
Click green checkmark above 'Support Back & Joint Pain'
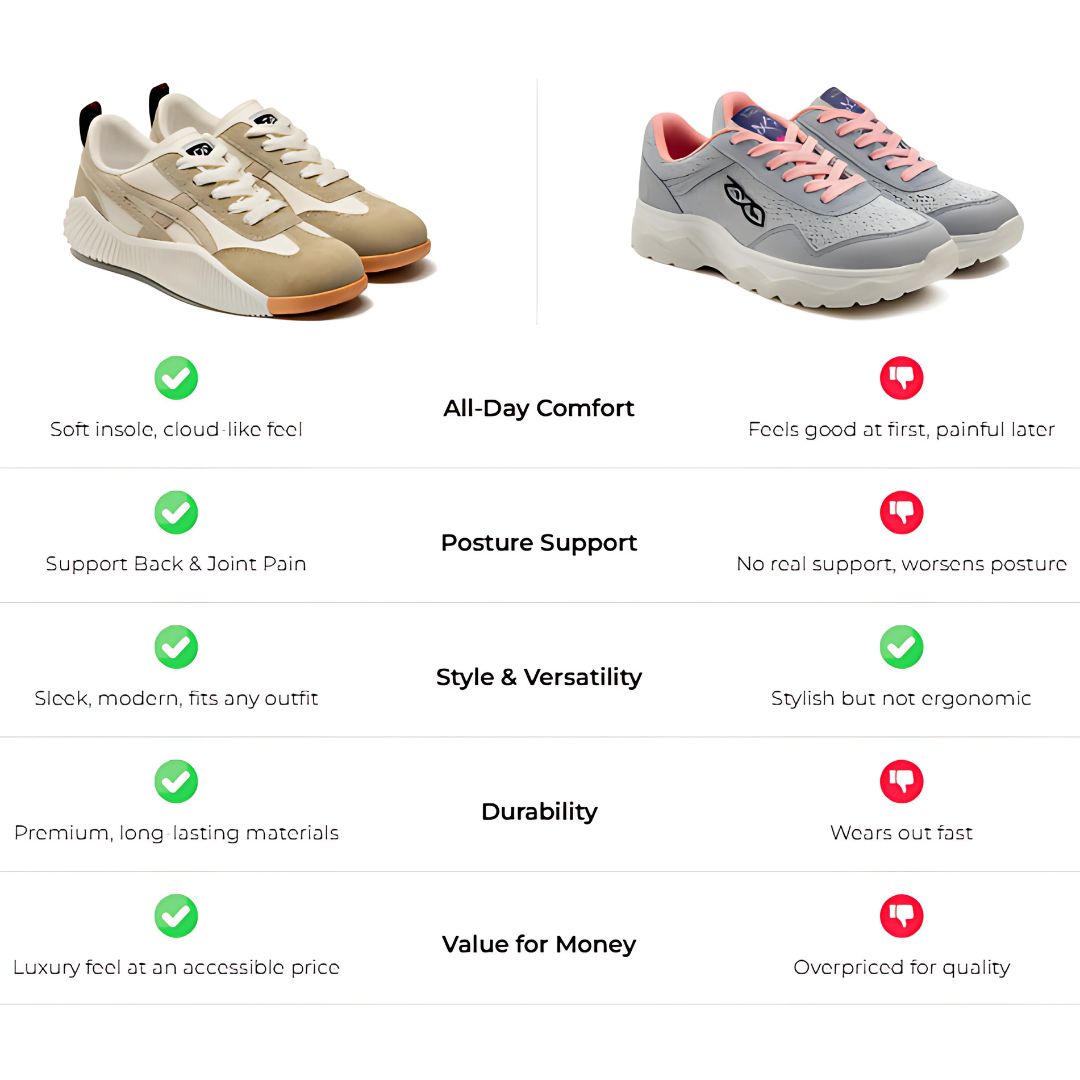coord(176,512)
